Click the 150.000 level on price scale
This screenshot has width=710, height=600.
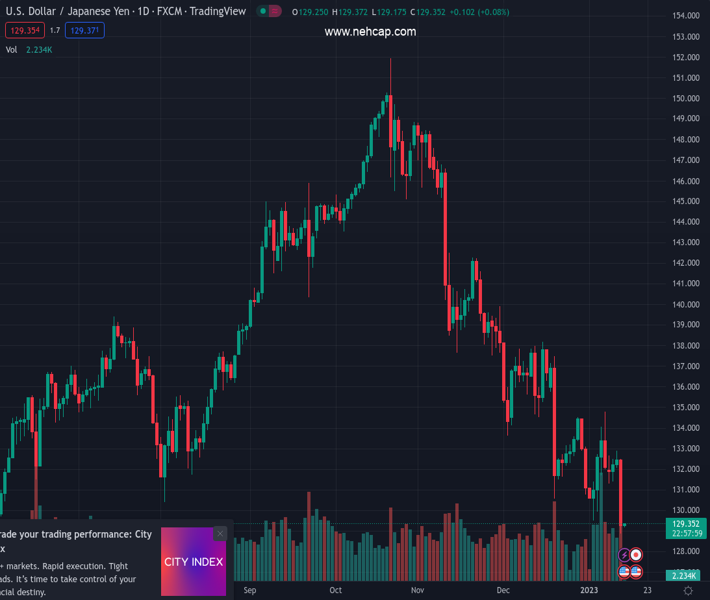(685, 98)
